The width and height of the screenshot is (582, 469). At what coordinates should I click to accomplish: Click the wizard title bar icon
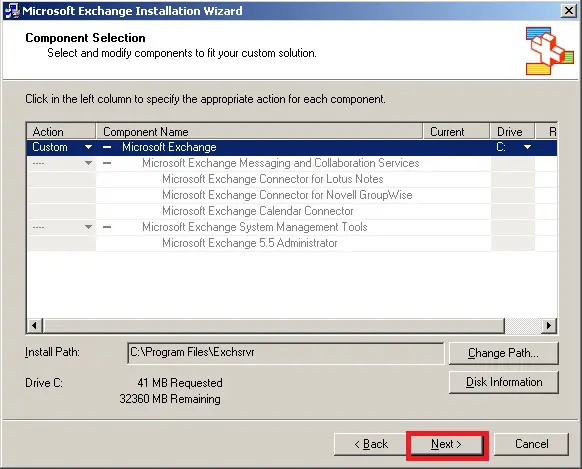coord(13,11)
